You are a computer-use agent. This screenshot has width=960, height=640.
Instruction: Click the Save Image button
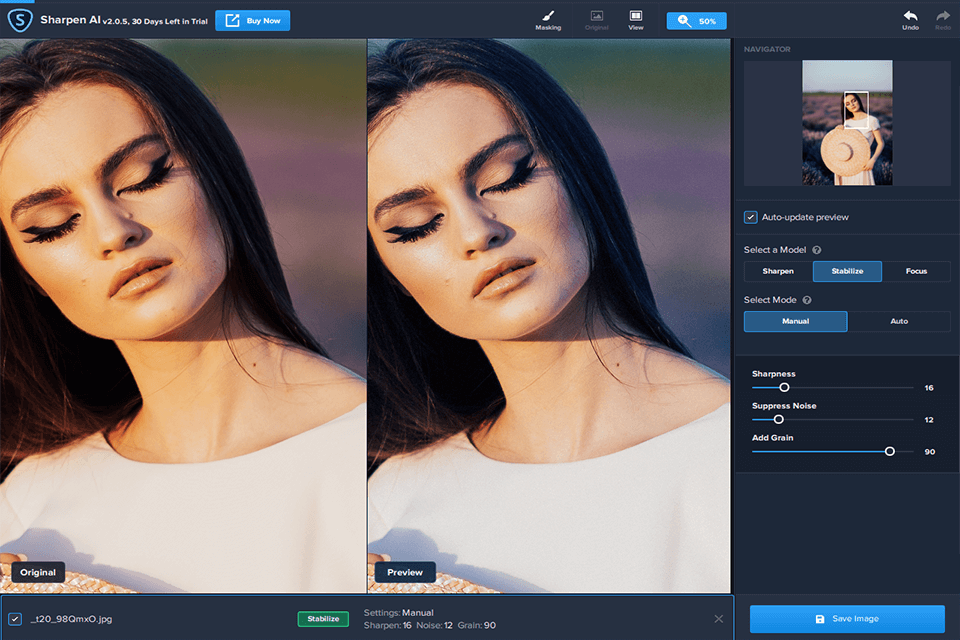(x=846, y=619)
